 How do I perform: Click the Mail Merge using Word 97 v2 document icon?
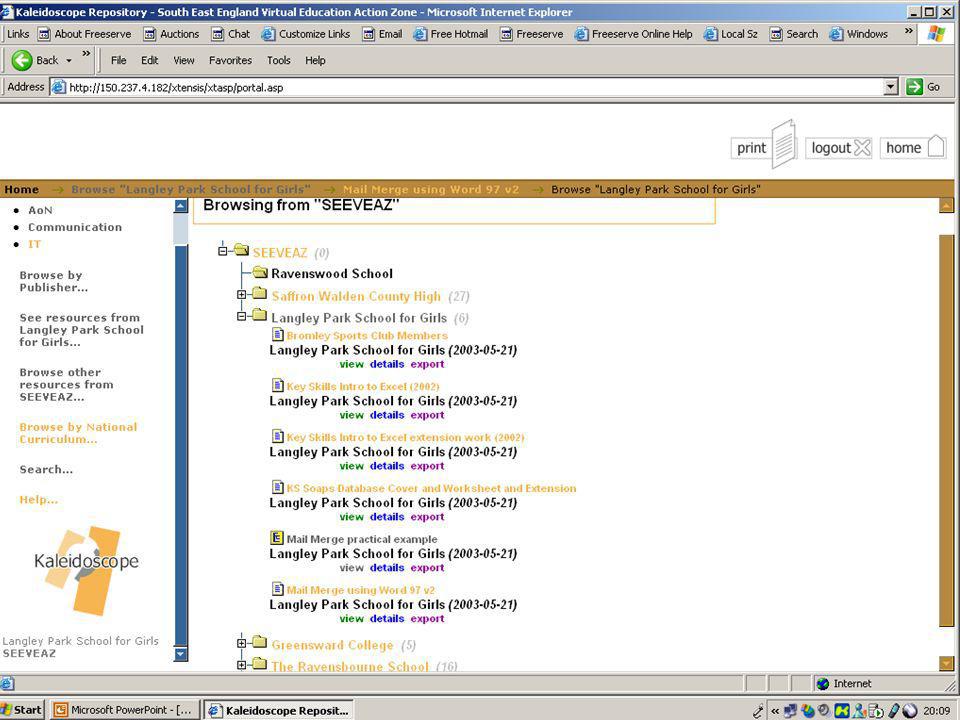coord(277,588)
